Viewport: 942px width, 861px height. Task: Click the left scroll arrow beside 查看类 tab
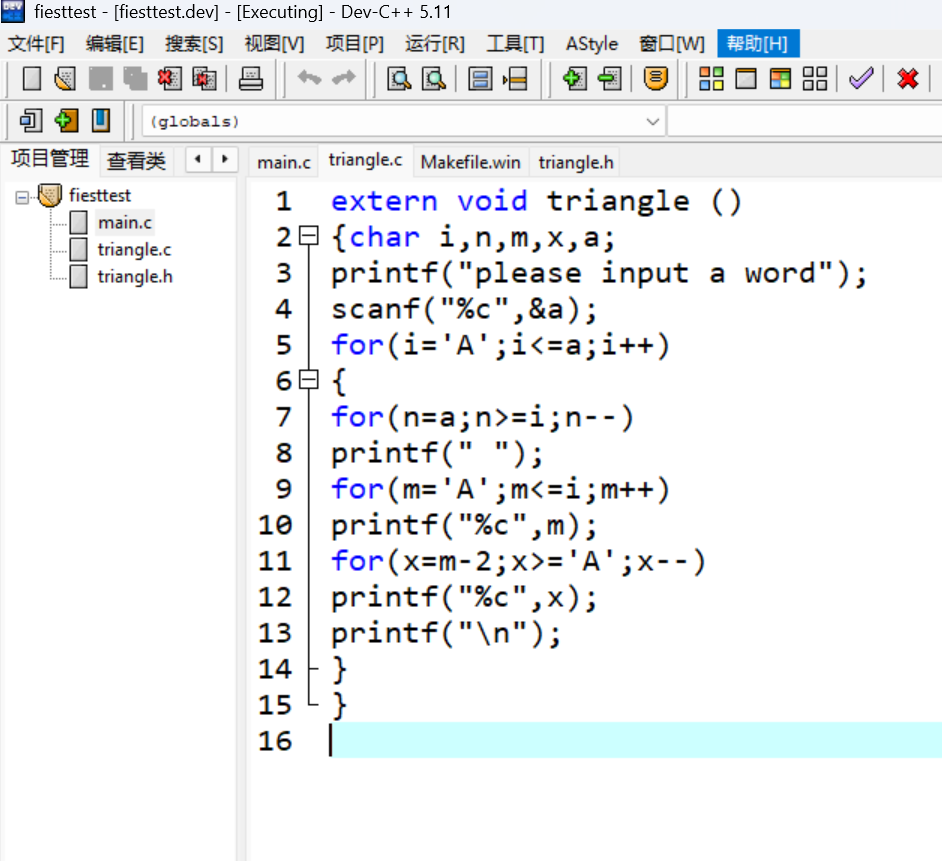click(x=198, y=159)
